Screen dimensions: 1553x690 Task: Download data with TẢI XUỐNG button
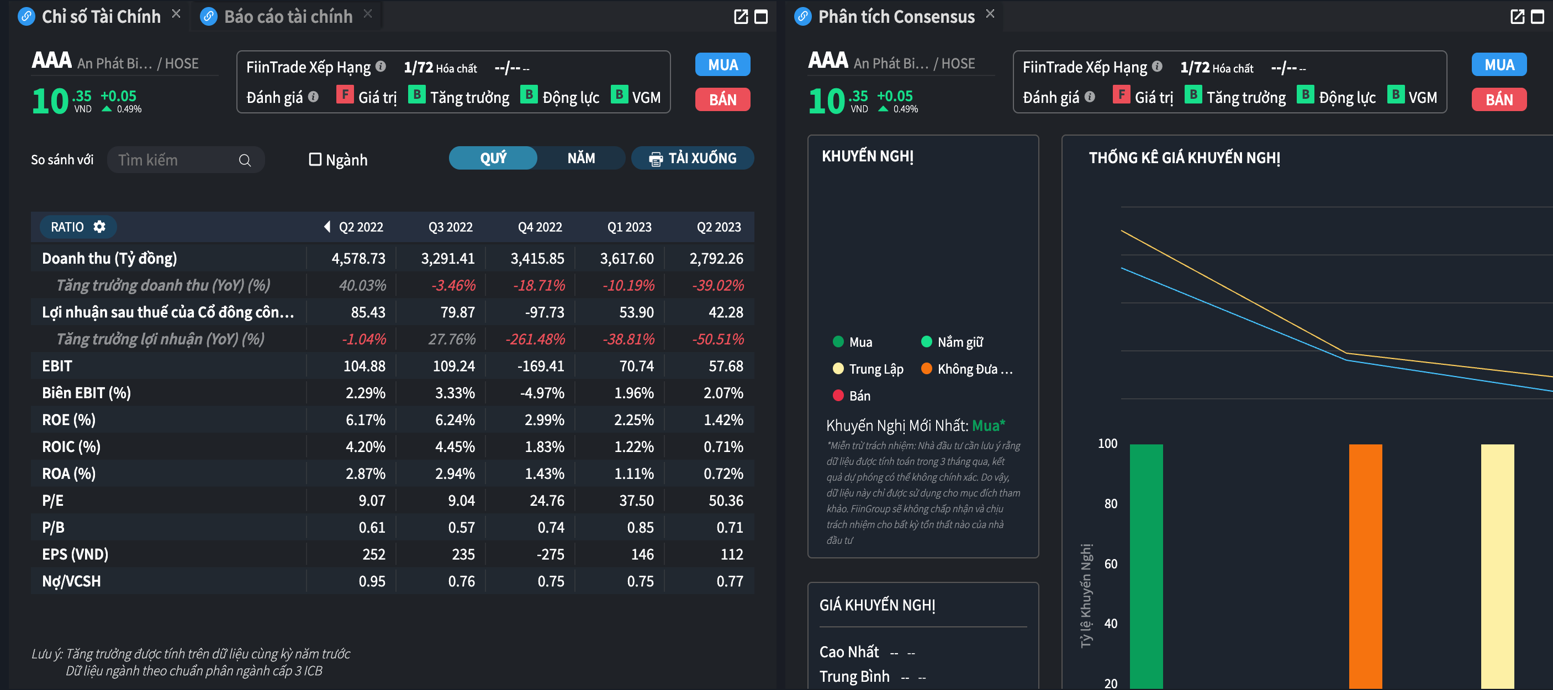click(x=692, y=158)
